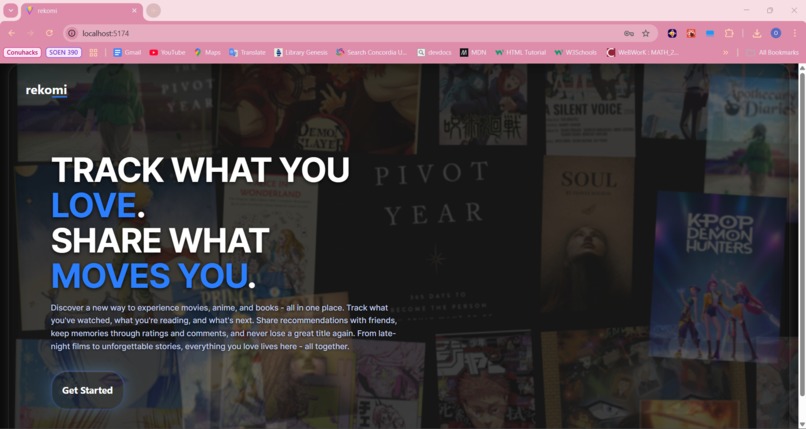Click the Apothecary Diaries poster
The height and width of the screenshot is (429, 806).
pos(750,134)
